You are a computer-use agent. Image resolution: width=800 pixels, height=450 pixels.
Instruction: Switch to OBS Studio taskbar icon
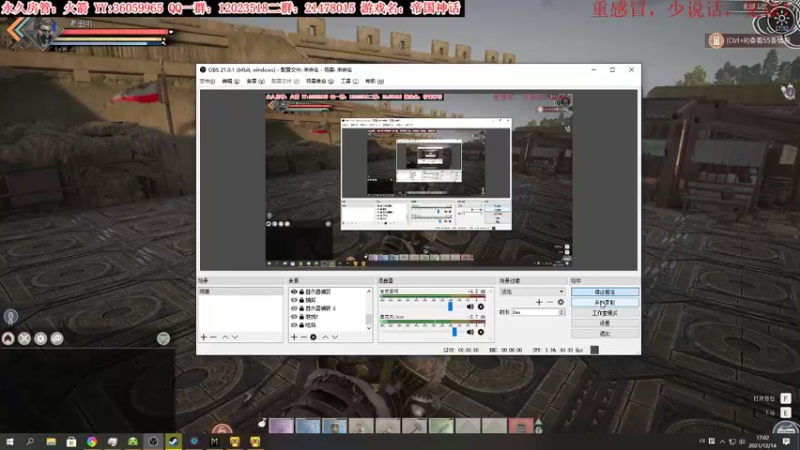pos(153,441)
